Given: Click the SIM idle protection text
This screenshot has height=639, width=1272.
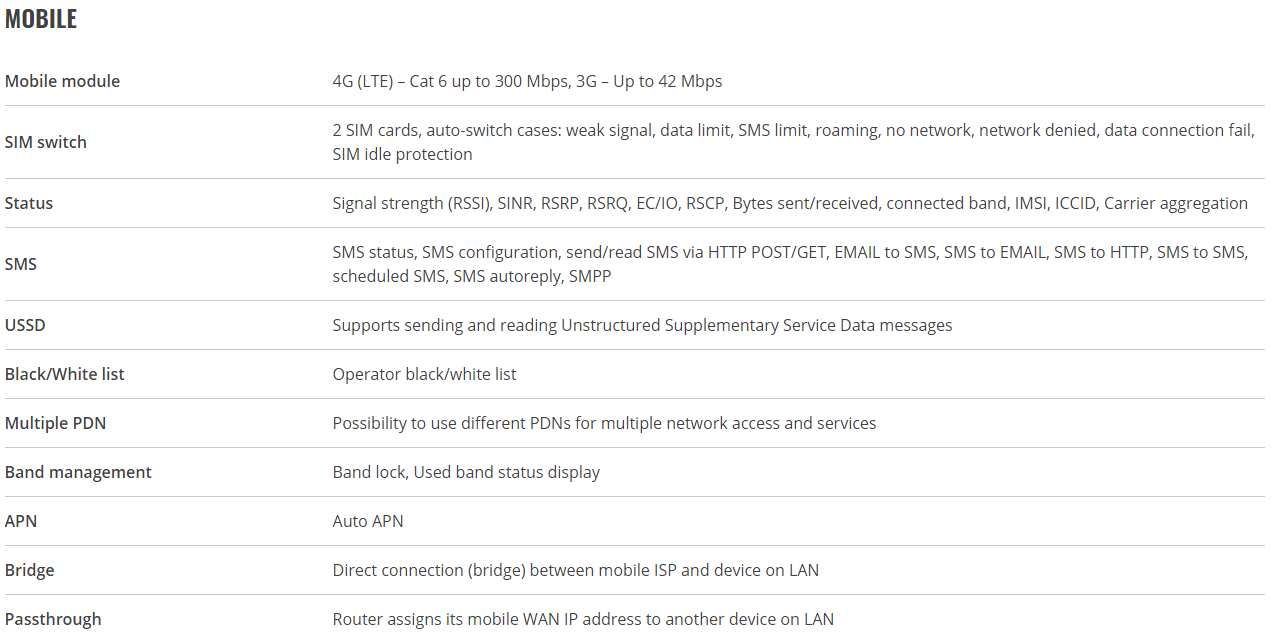Looking at the screenshot, I should [x=402, y=154].
